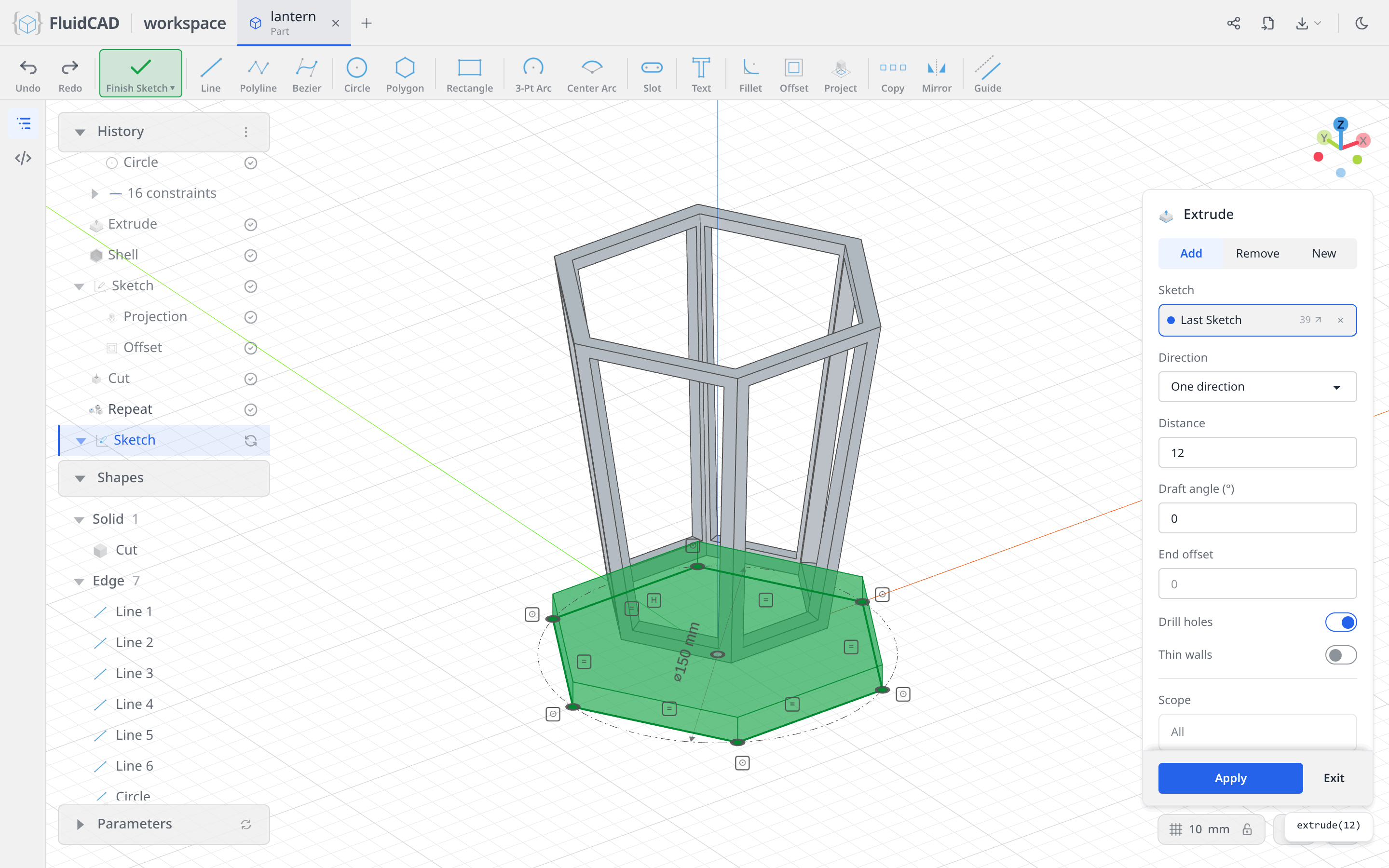Toggle check mark on Offset history row

[250, 348]
